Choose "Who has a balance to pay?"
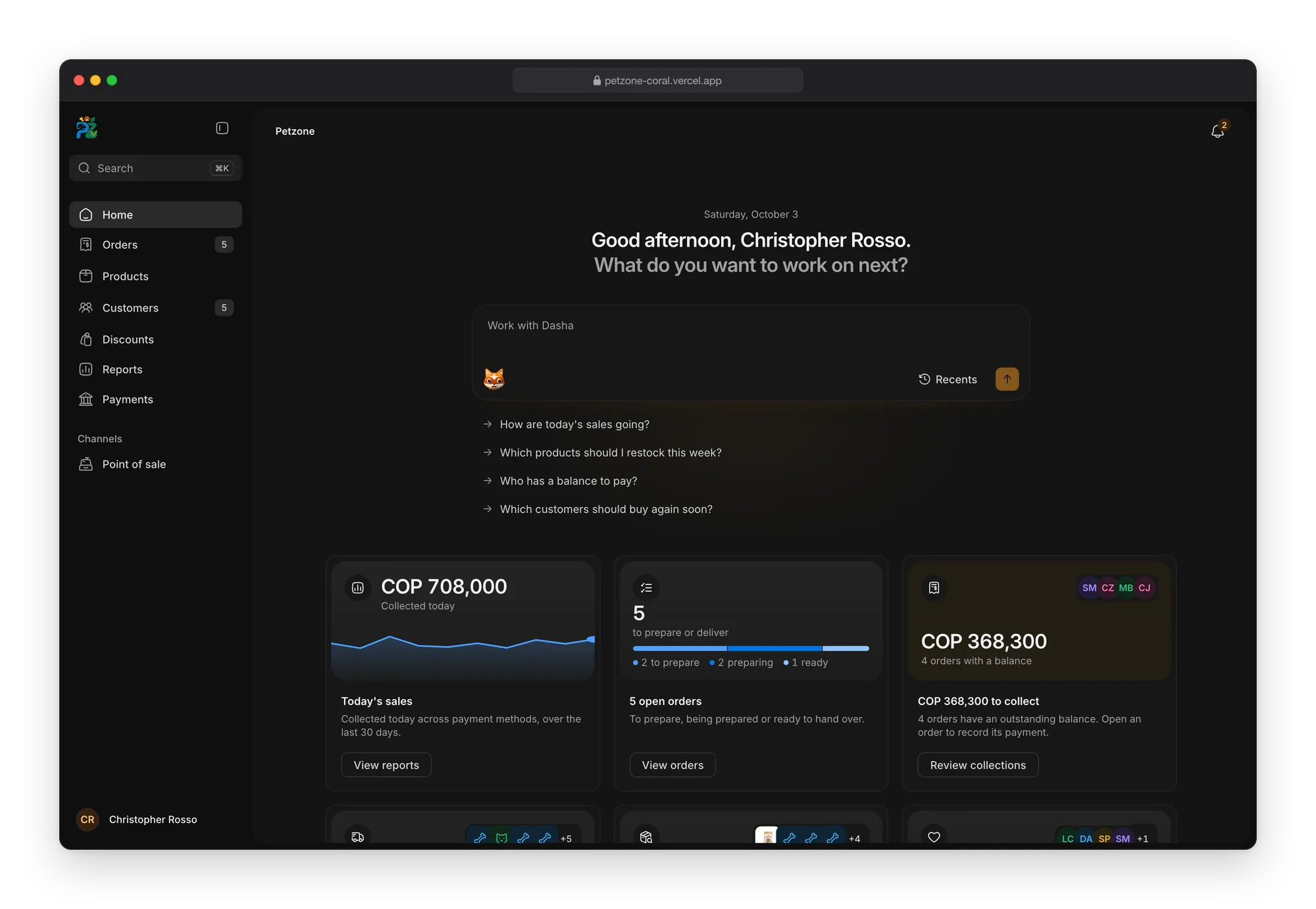The image size is (1316, 909). click(569, 481)
